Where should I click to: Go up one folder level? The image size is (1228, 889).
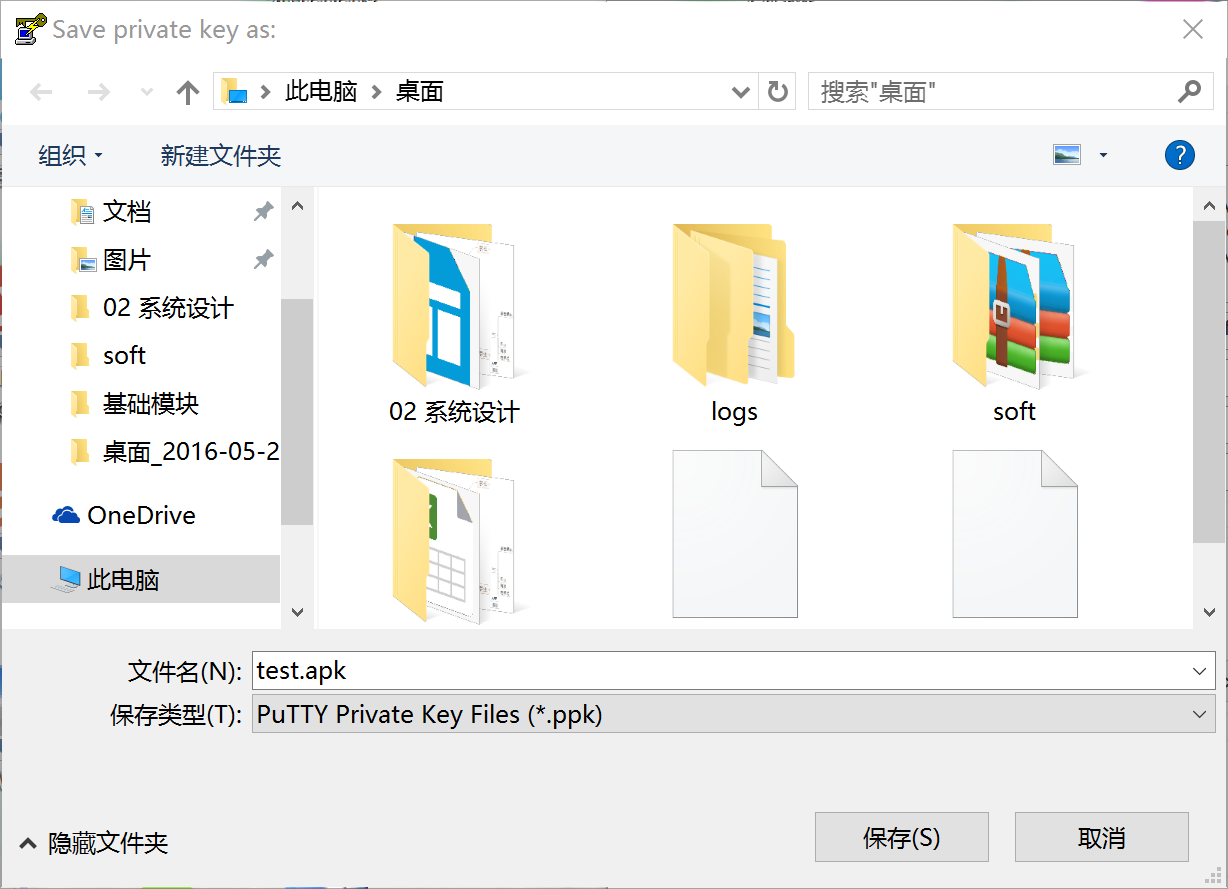pos(187,92)
